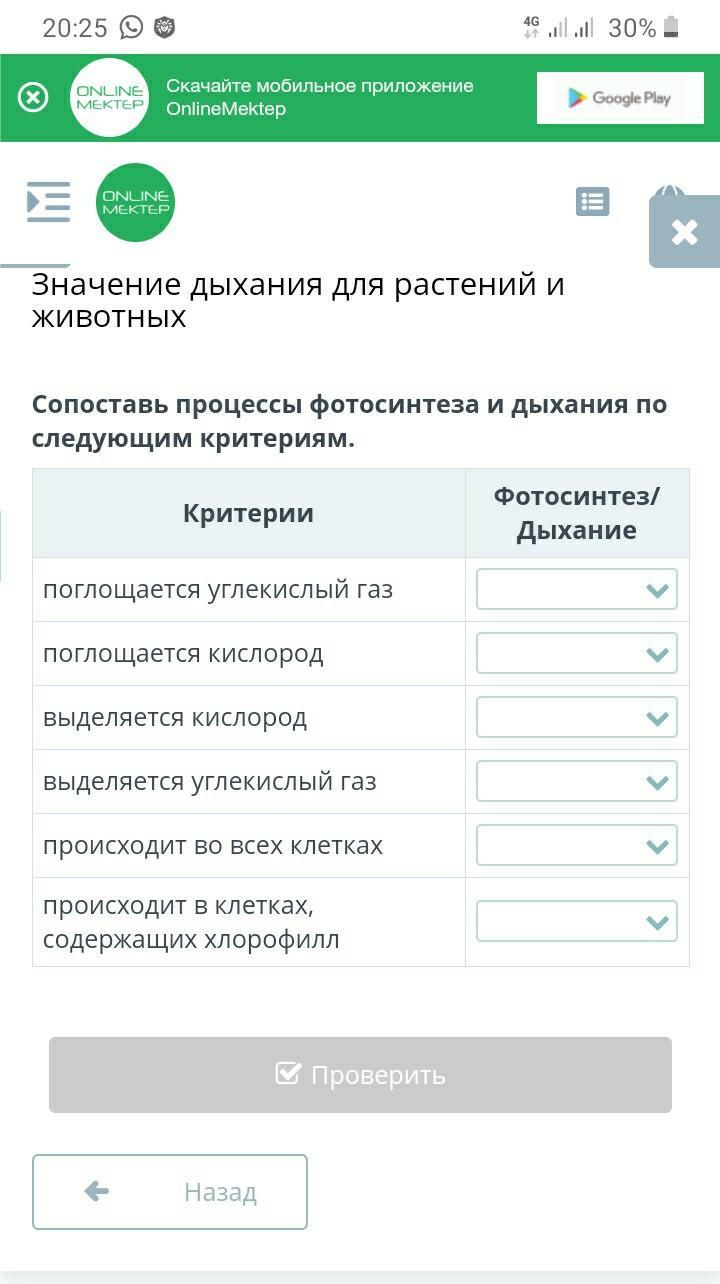Dismiss the app banner with the X icon

click(x=33, y=98)
